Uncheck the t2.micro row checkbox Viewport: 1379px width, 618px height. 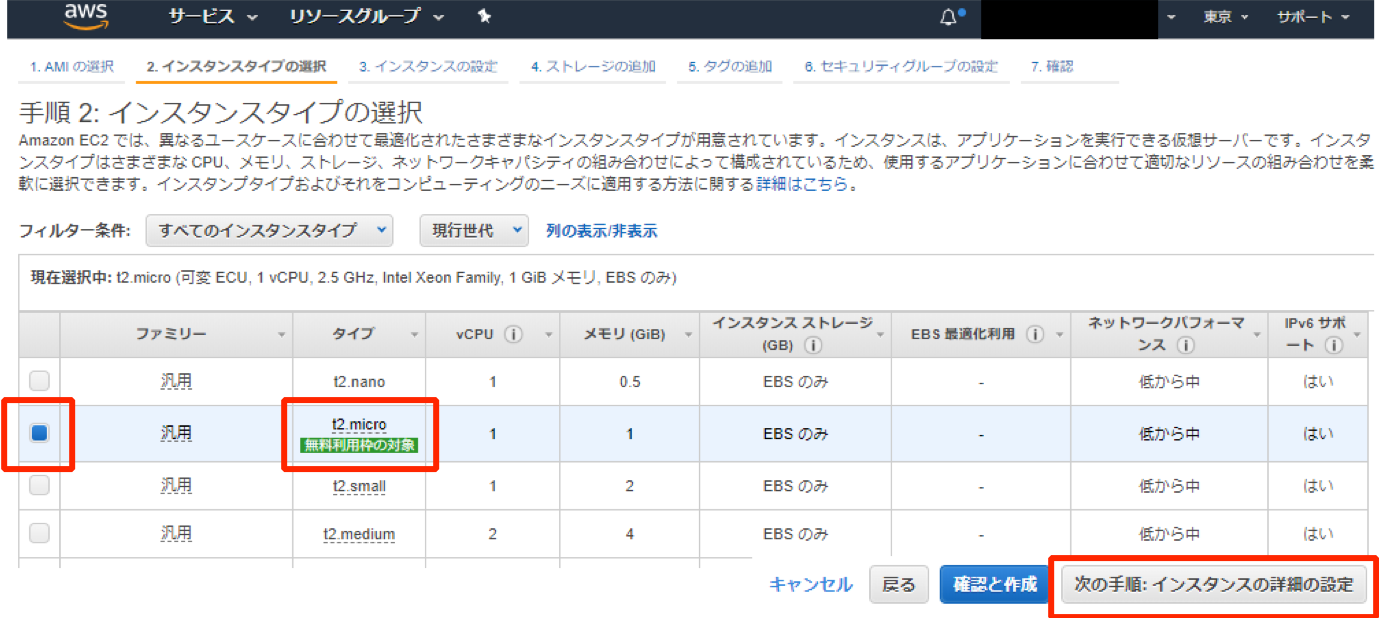(39, 433)
